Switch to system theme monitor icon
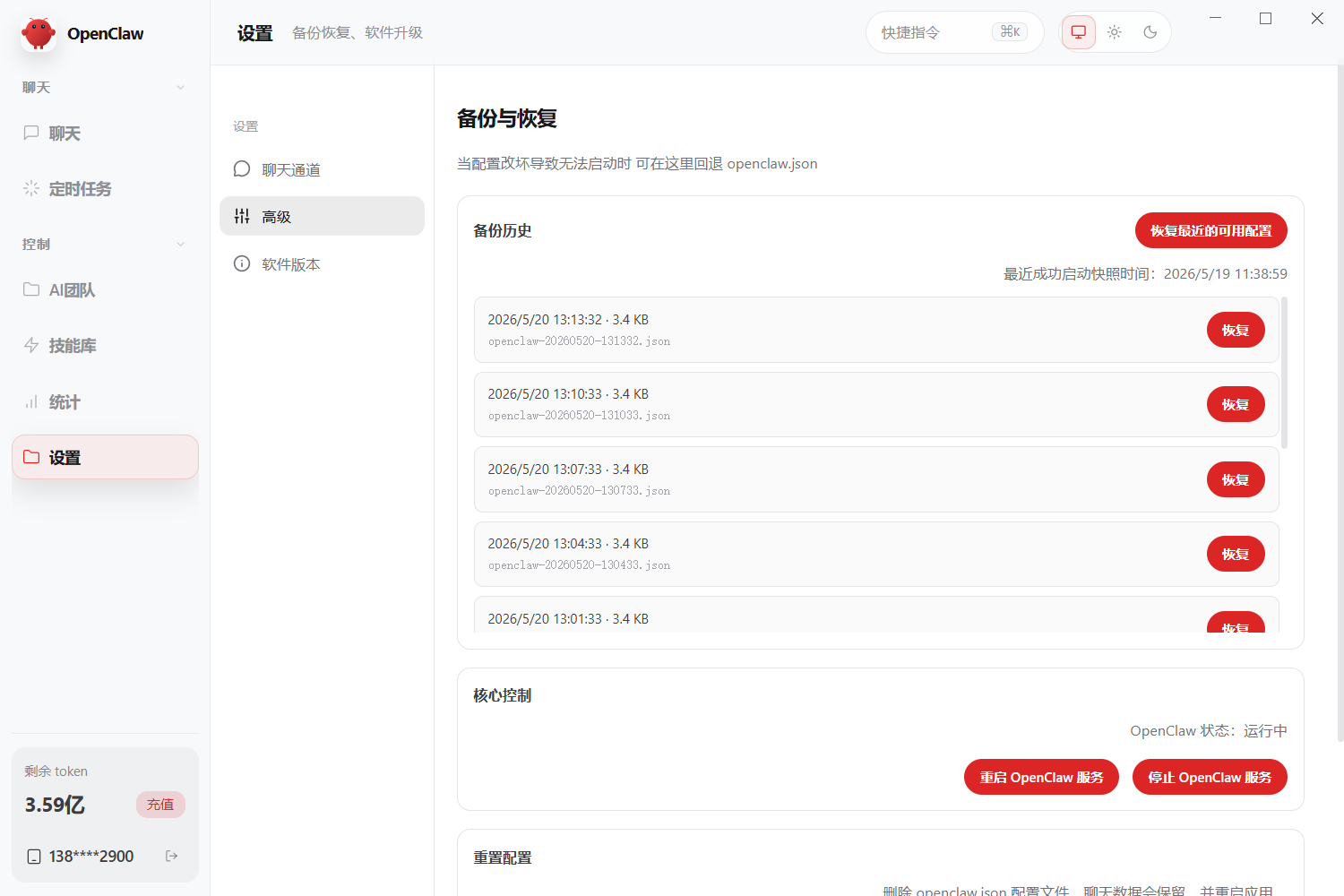 [x=1079, y=32]
